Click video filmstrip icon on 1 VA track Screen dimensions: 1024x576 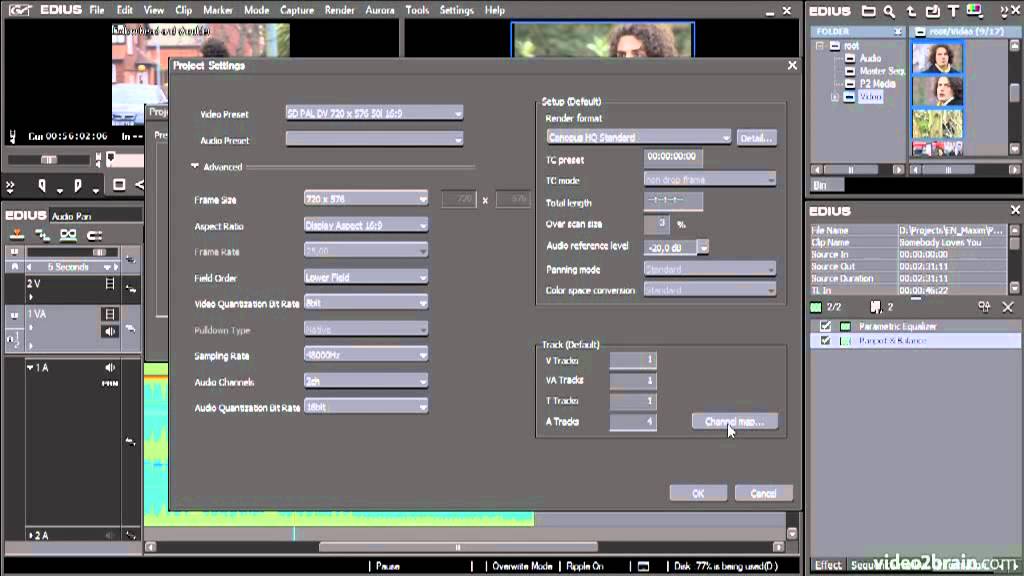(110, 314)
